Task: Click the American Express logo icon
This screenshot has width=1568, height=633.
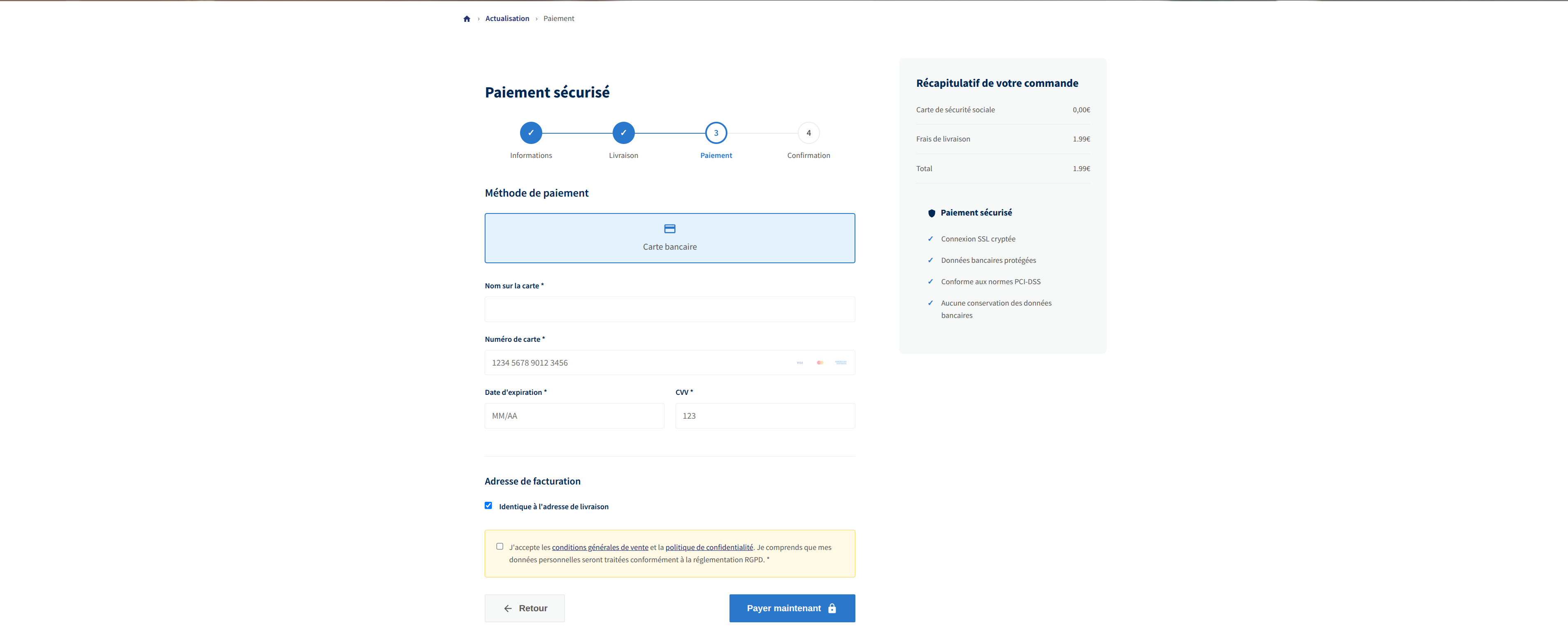Action: (x=841, y=363)
